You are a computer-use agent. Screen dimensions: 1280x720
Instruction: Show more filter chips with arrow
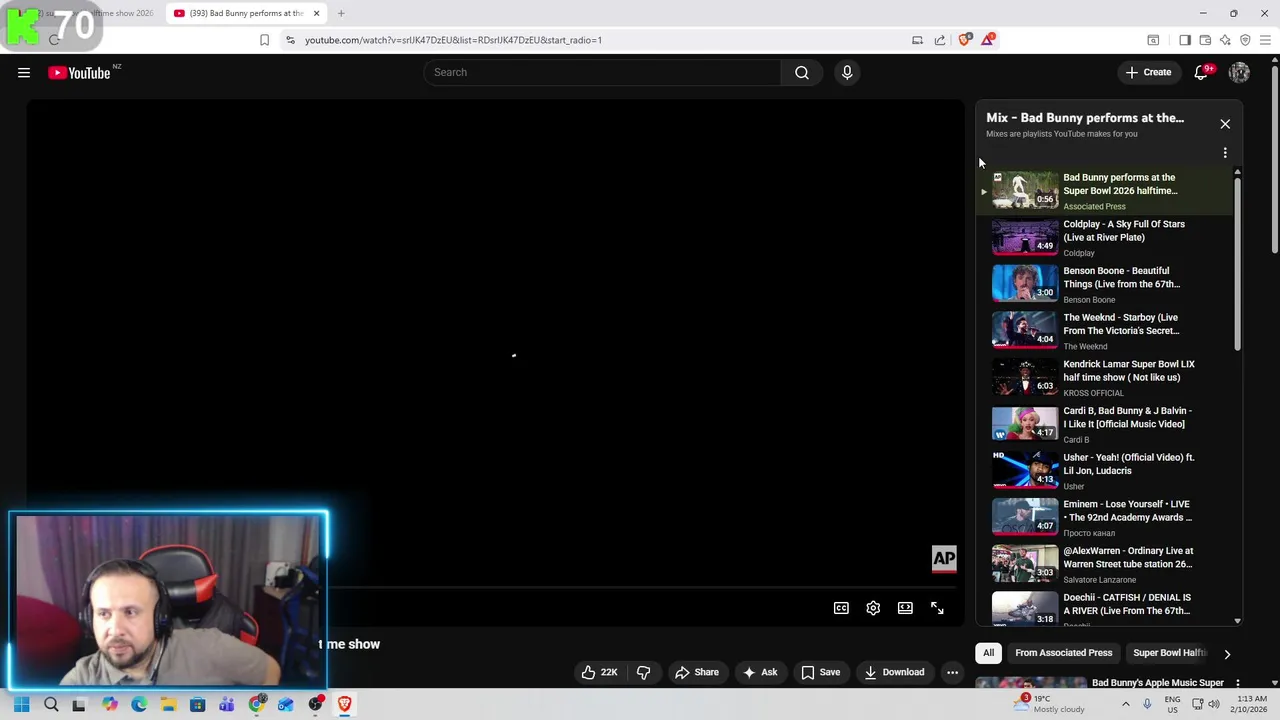1227,654
